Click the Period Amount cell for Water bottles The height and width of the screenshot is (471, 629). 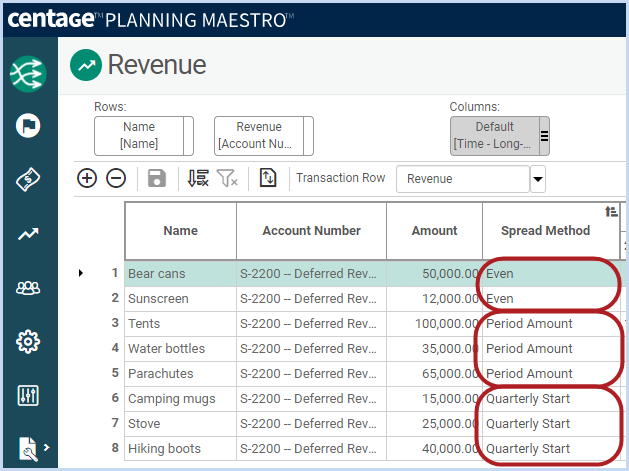click(551, 349)
